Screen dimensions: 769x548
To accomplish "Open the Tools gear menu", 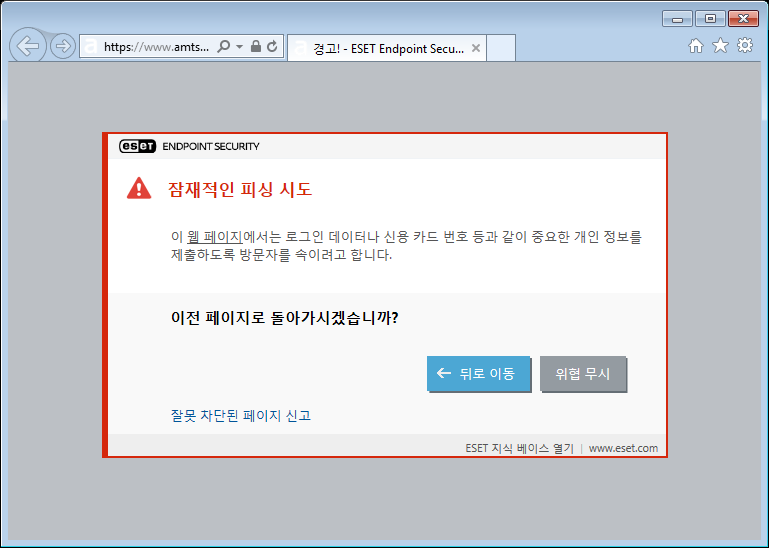I will 744,46.
